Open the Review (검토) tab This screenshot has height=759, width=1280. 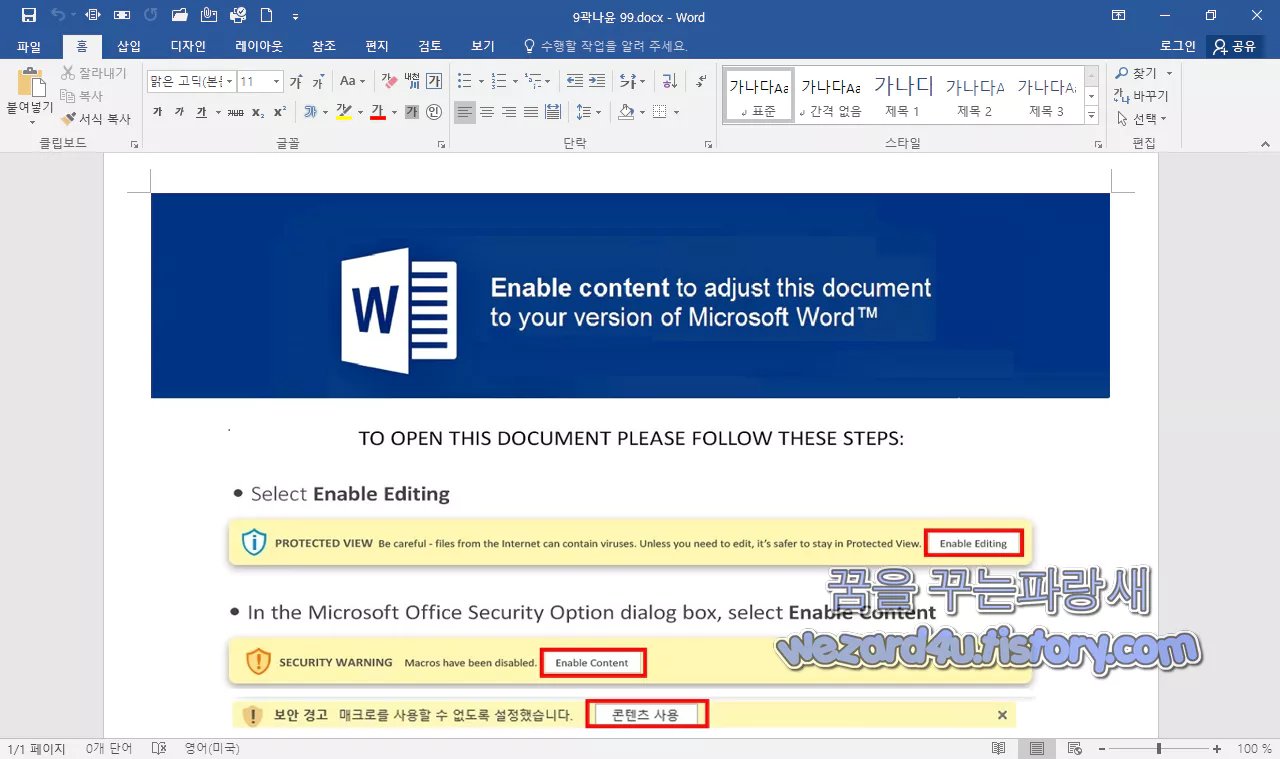click(430, 46)
